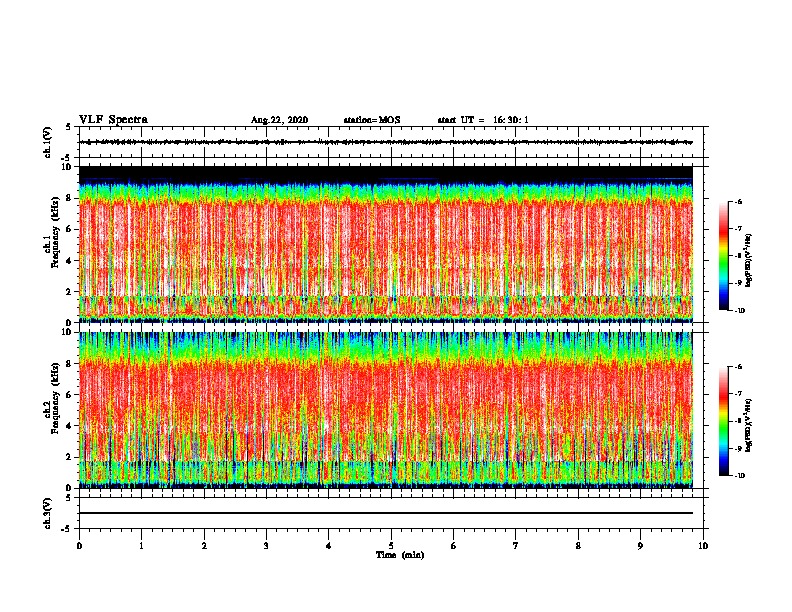The height and width of the screenshot is (612, 792).
Task: Click the time axis tick label "6"
Action: (x=454, y=546)
